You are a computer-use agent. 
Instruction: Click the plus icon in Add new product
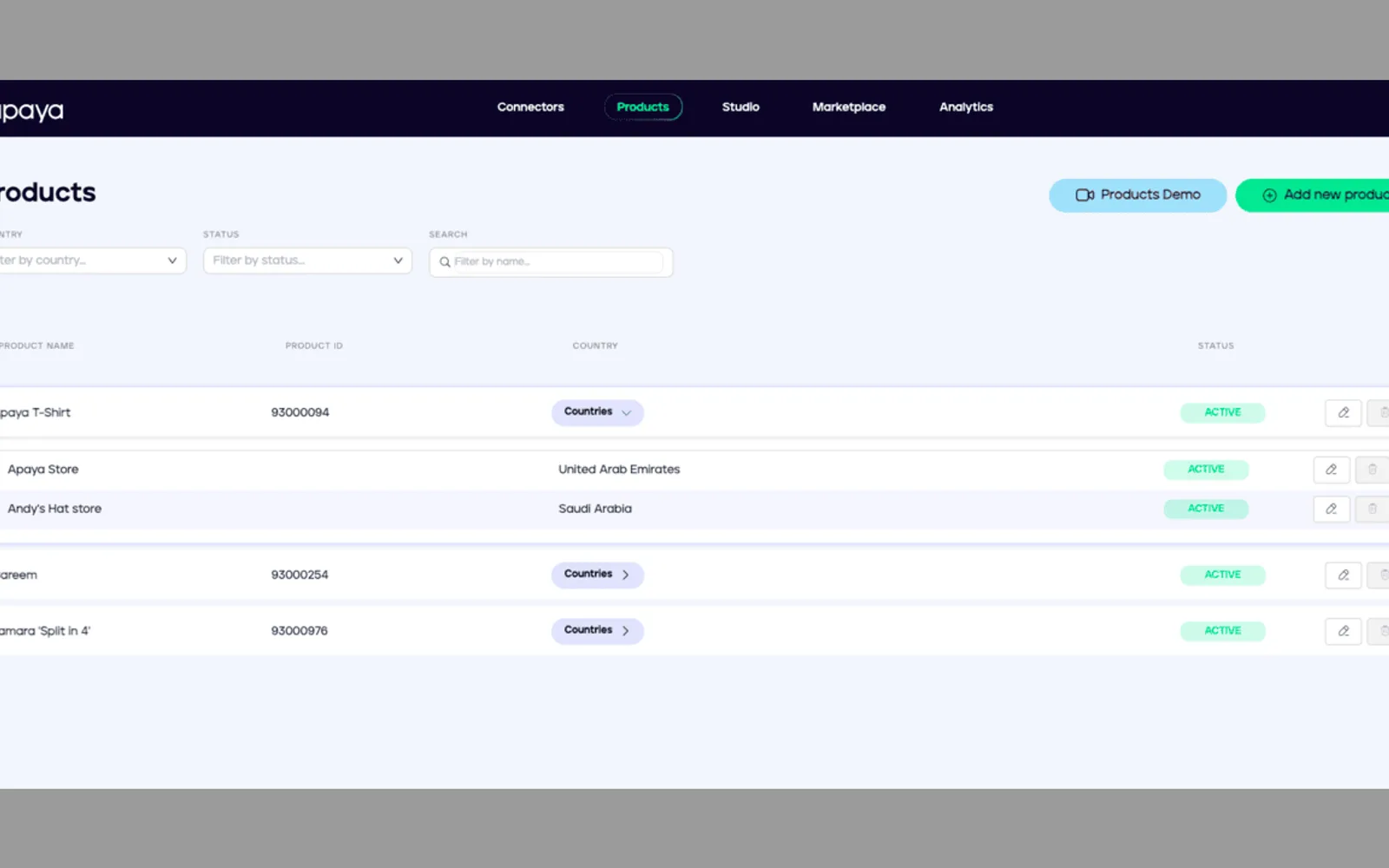1269,195
